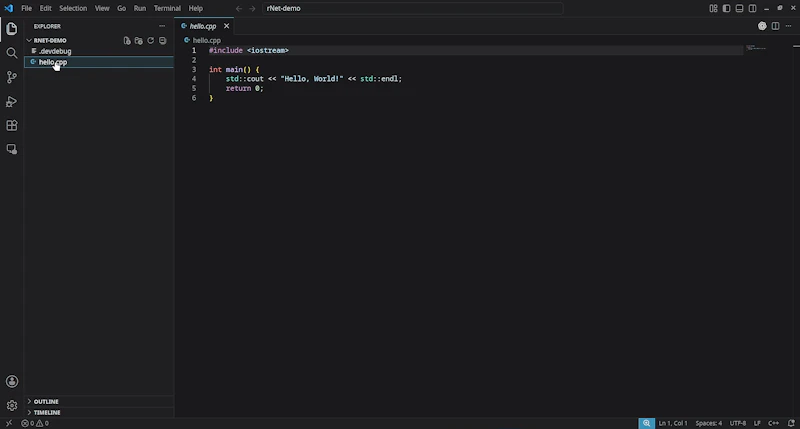Expand the TIMELINE section
Viewport: 800px width, 429px height.
(99, 412)
